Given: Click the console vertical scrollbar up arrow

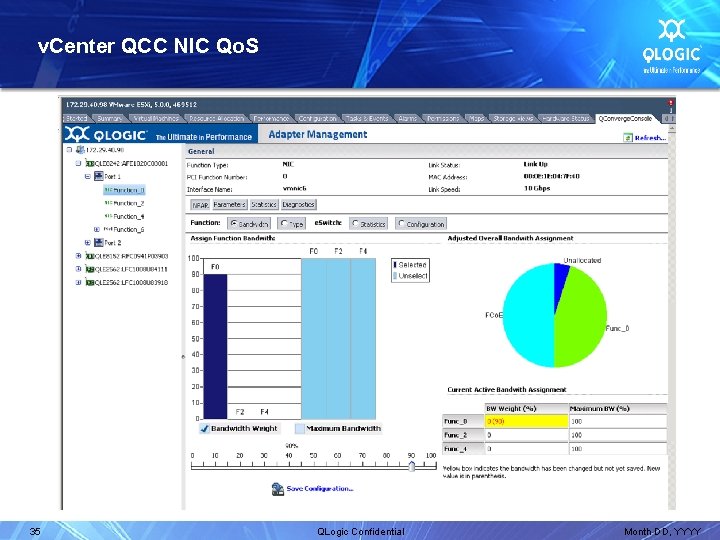Looking at the screenshot, I should (x=672, y=129).
